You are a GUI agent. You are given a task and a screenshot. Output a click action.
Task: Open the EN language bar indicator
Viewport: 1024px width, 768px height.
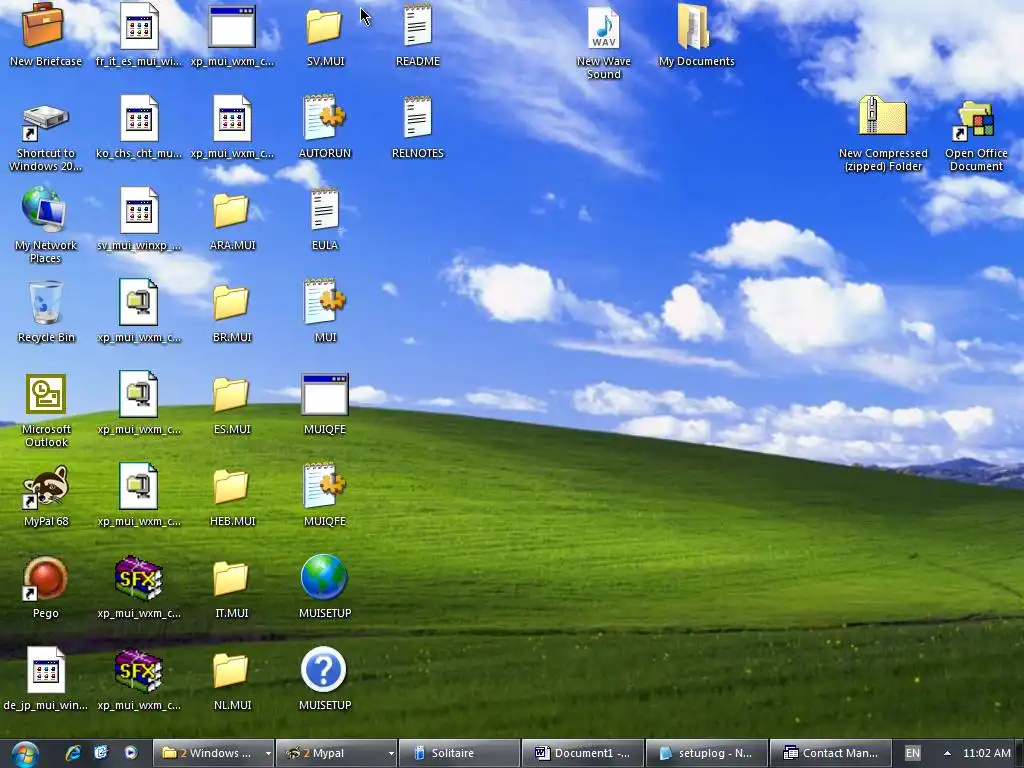912,754
